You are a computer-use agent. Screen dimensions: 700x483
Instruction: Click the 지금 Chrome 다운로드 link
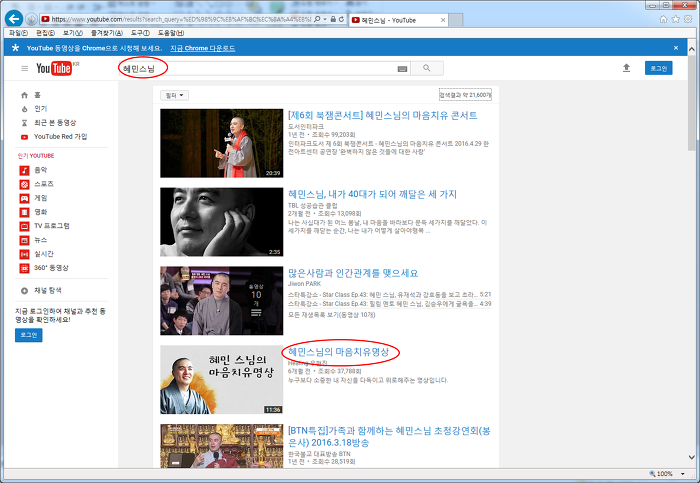point(202,48)
